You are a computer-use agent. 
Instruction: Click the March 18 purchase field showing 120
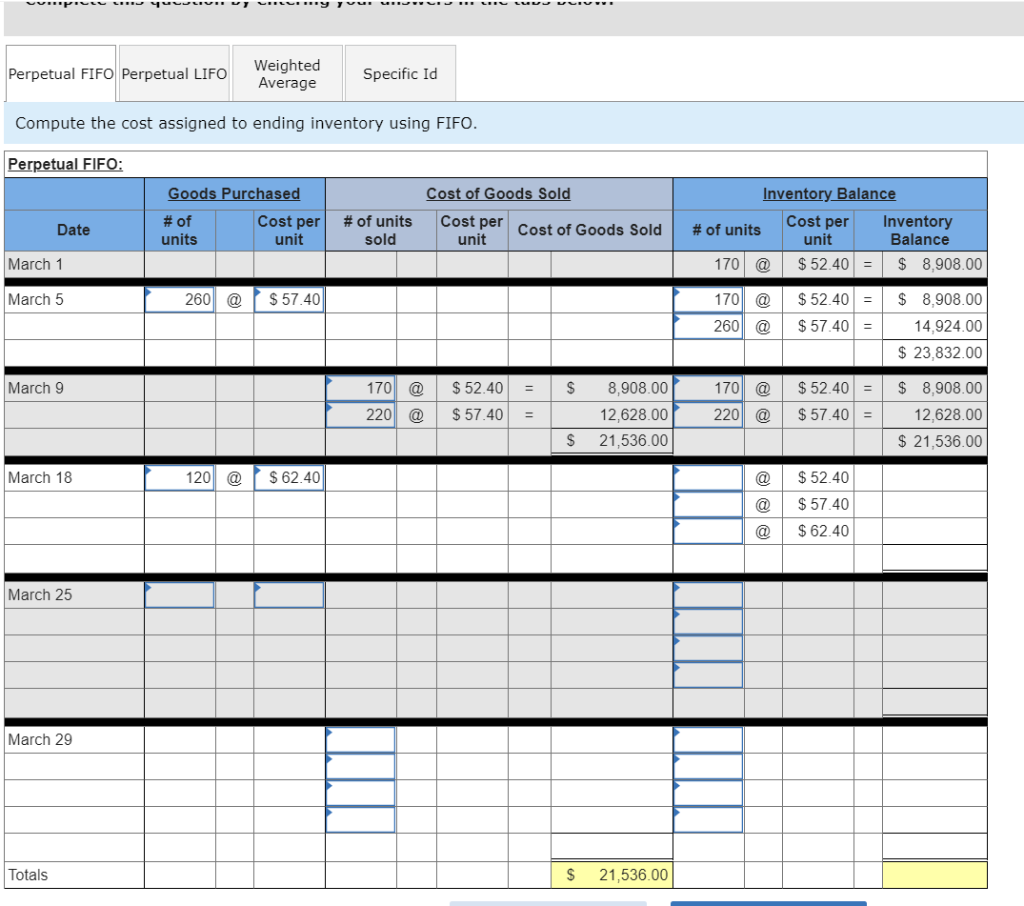click(181, 477)
